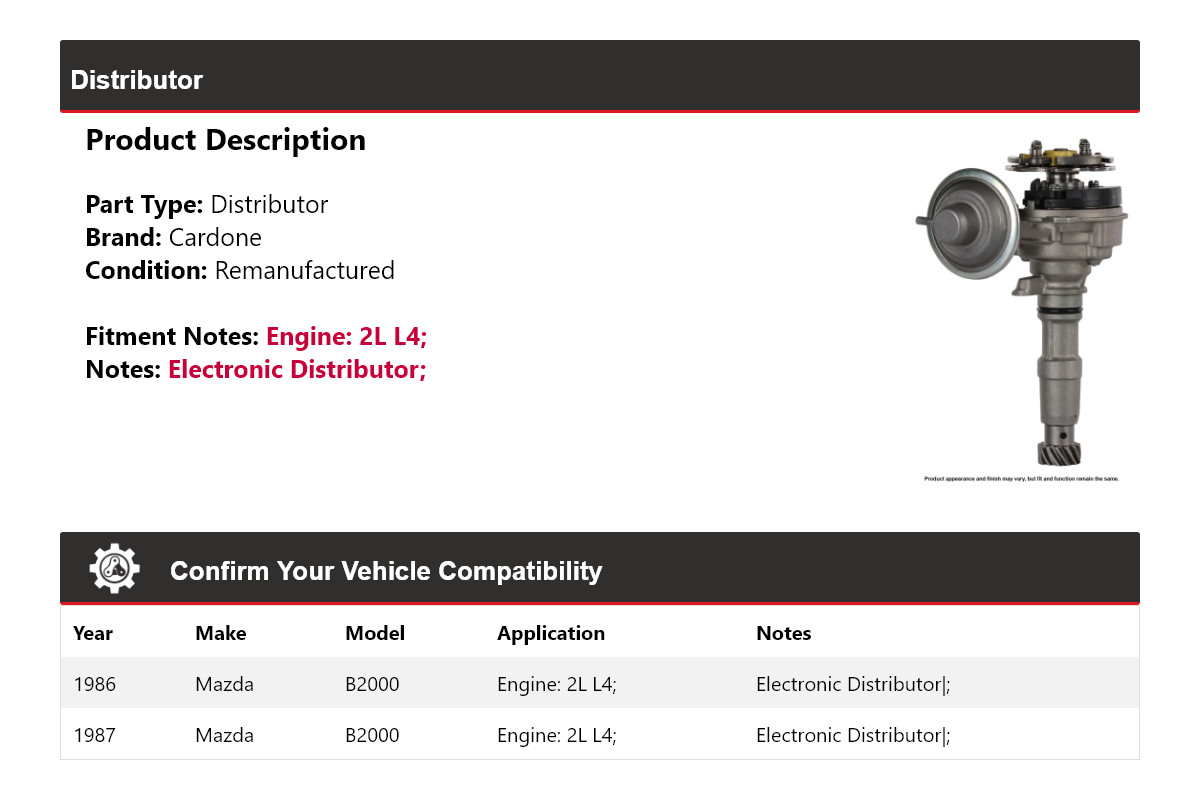Click the red 'Engine: 2L L4;' fitment note
1200x800 pixels.
[346, 337]
